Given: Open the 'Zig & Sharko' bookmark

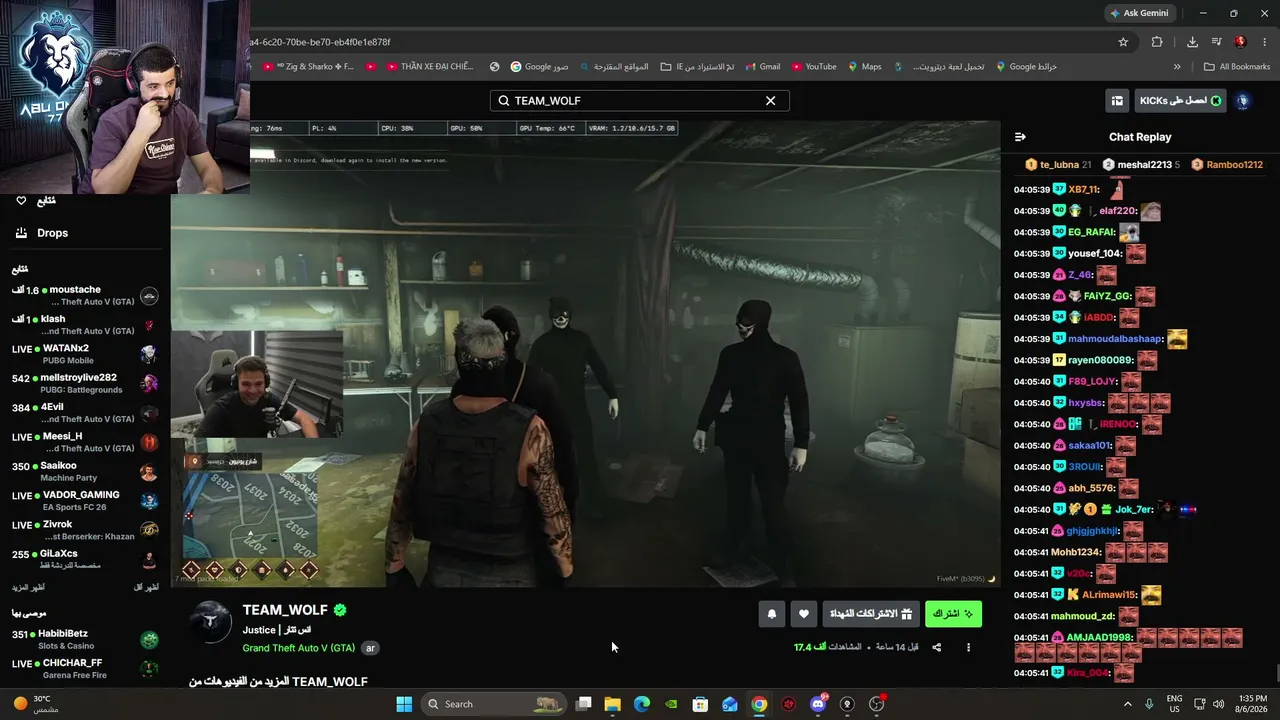Looking at the screenshot, I should 308,67.
